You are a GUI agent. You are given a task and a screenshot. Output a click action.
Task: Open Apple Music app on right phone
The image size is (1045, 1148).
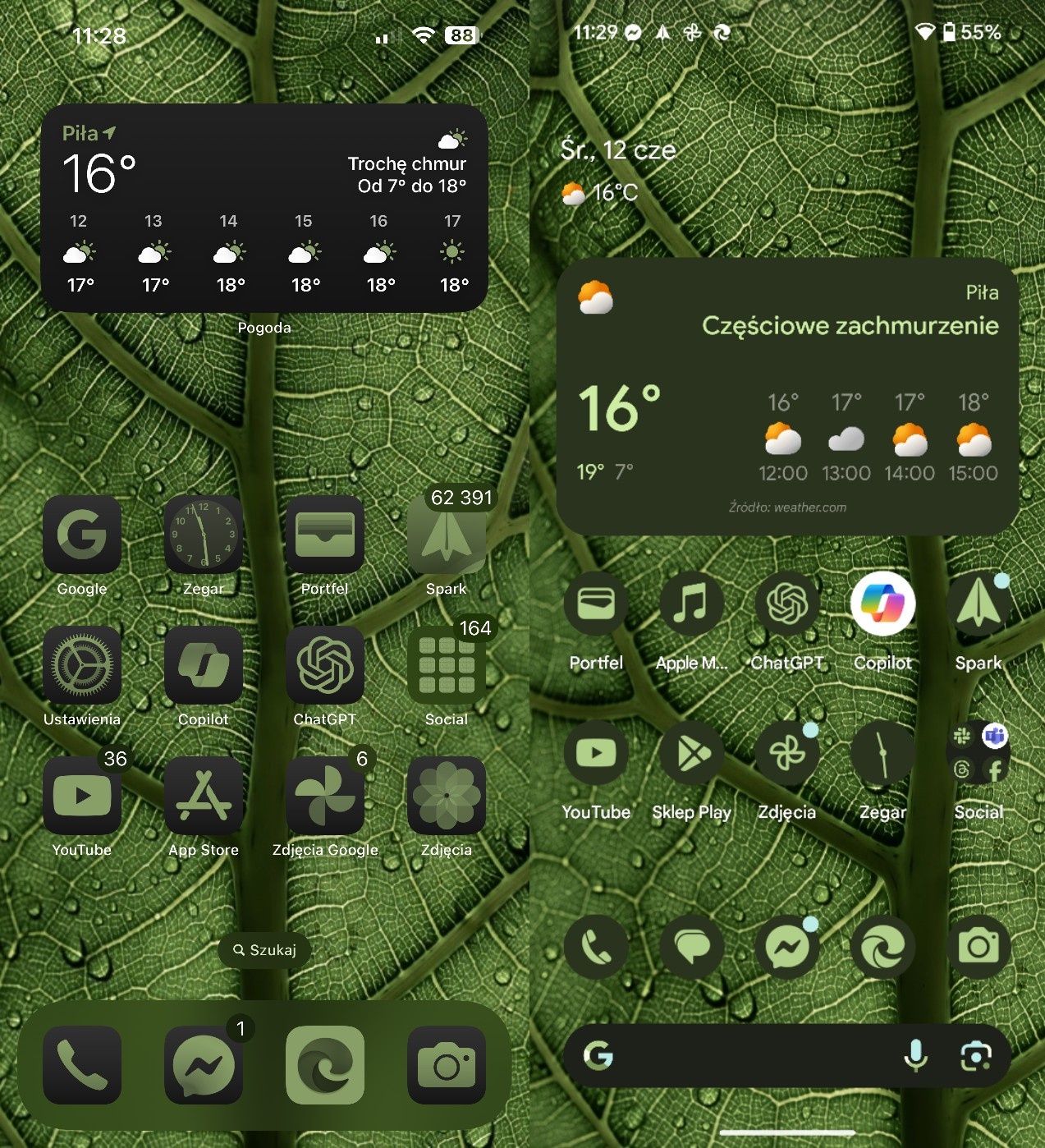pyautogui.click(x=691, y=604)
